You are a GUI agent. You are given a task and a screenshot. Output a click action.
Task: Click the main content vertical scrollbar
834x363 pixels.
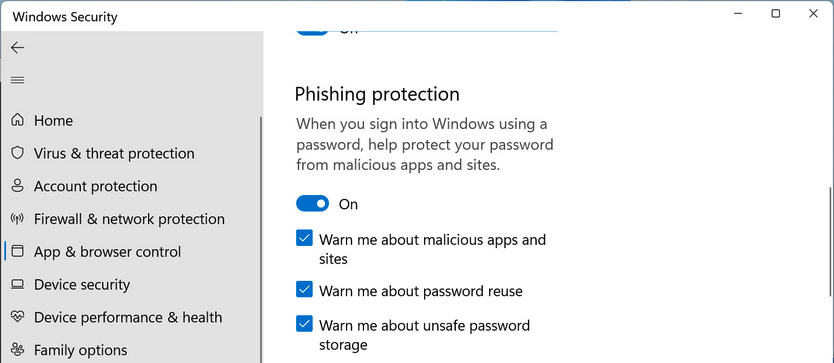830,241
